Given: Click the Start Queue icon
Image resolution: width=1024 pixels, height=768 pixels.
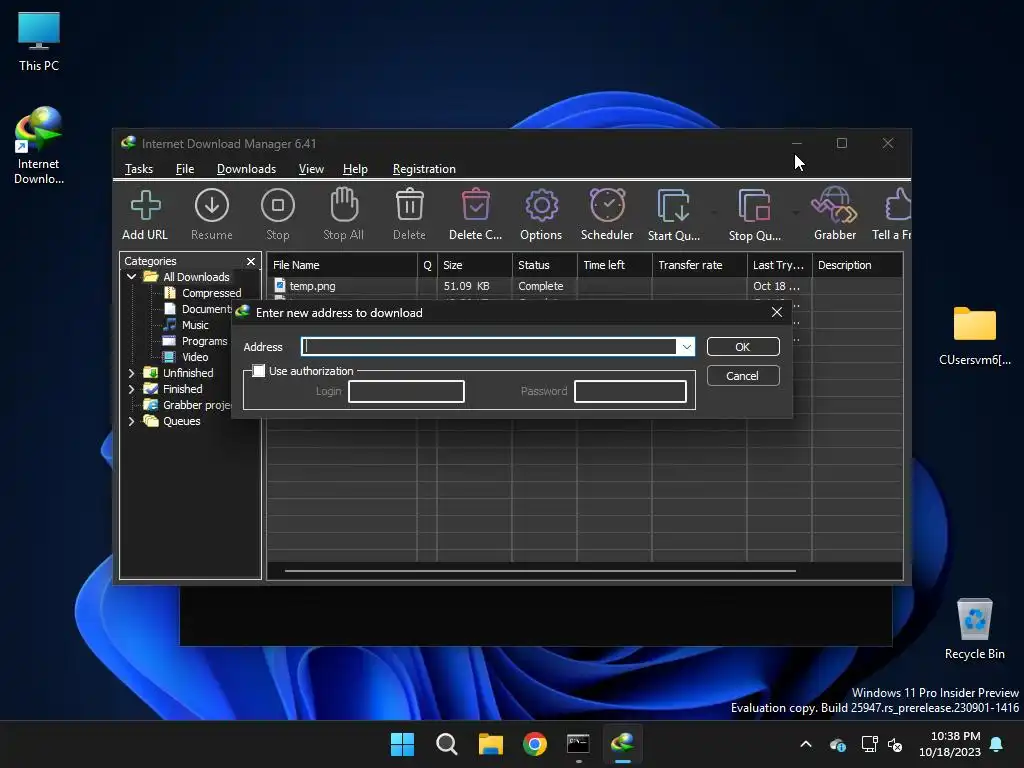Looking at the screenshot, I should tap(673, 206).
